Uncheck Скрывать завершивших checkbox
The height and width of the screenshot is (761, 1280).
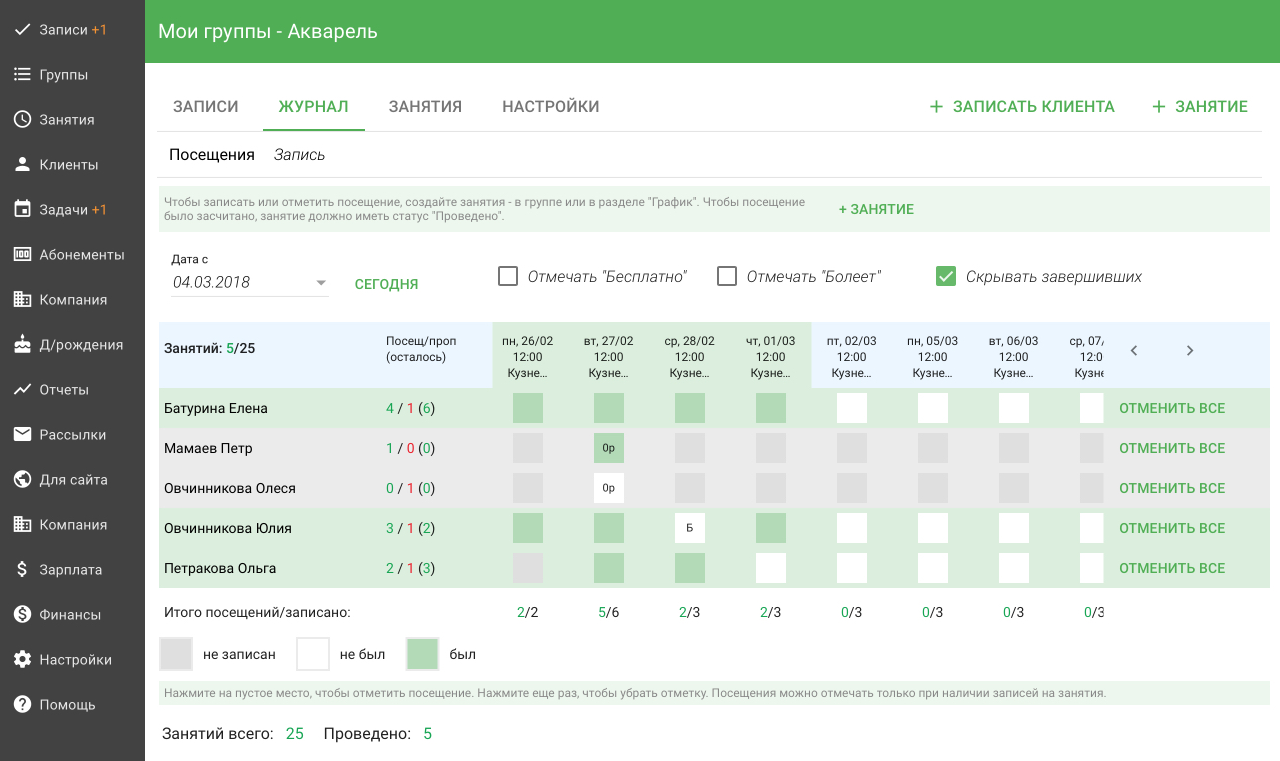point(946,276)
